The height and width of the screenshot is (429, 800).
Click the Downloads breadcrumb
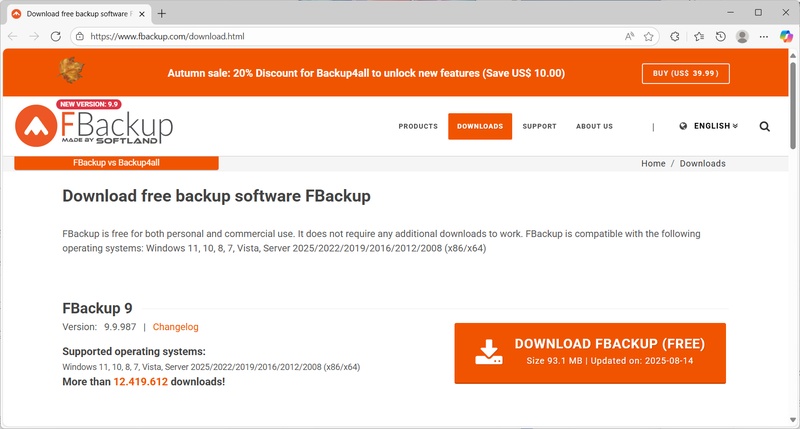click(x=703, y=163)
